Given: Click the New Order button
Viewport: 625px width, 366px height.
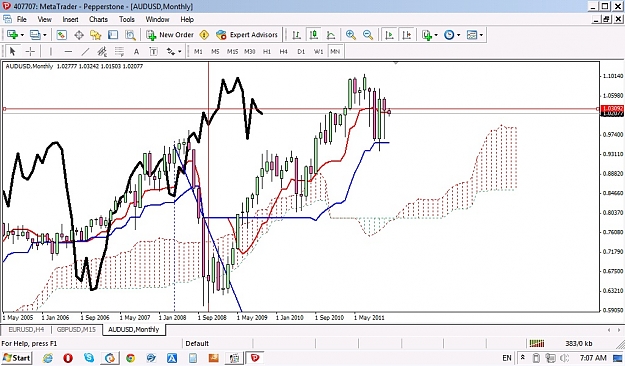Looking at the screenshot, I should point(170,35).
